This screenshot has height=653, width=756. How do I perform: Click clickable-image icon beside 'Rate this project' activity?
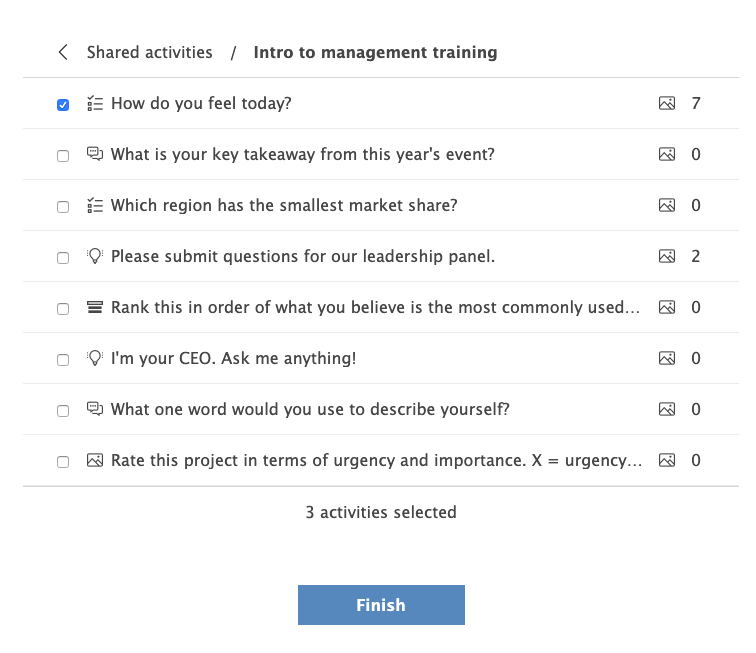(x=95, y=460)
